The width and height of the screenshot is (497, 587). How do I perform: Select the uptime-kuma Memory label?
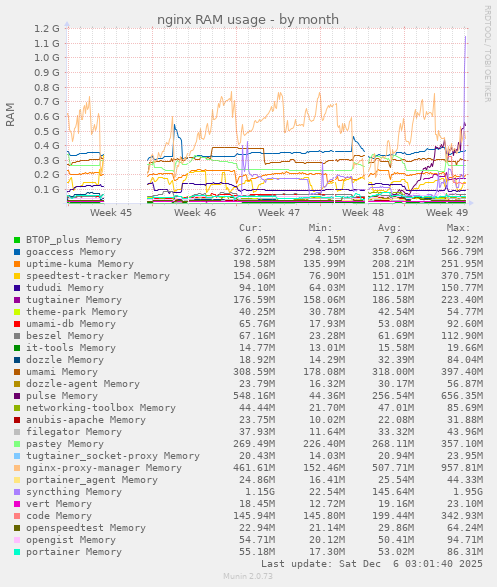[x=80, y=264]
